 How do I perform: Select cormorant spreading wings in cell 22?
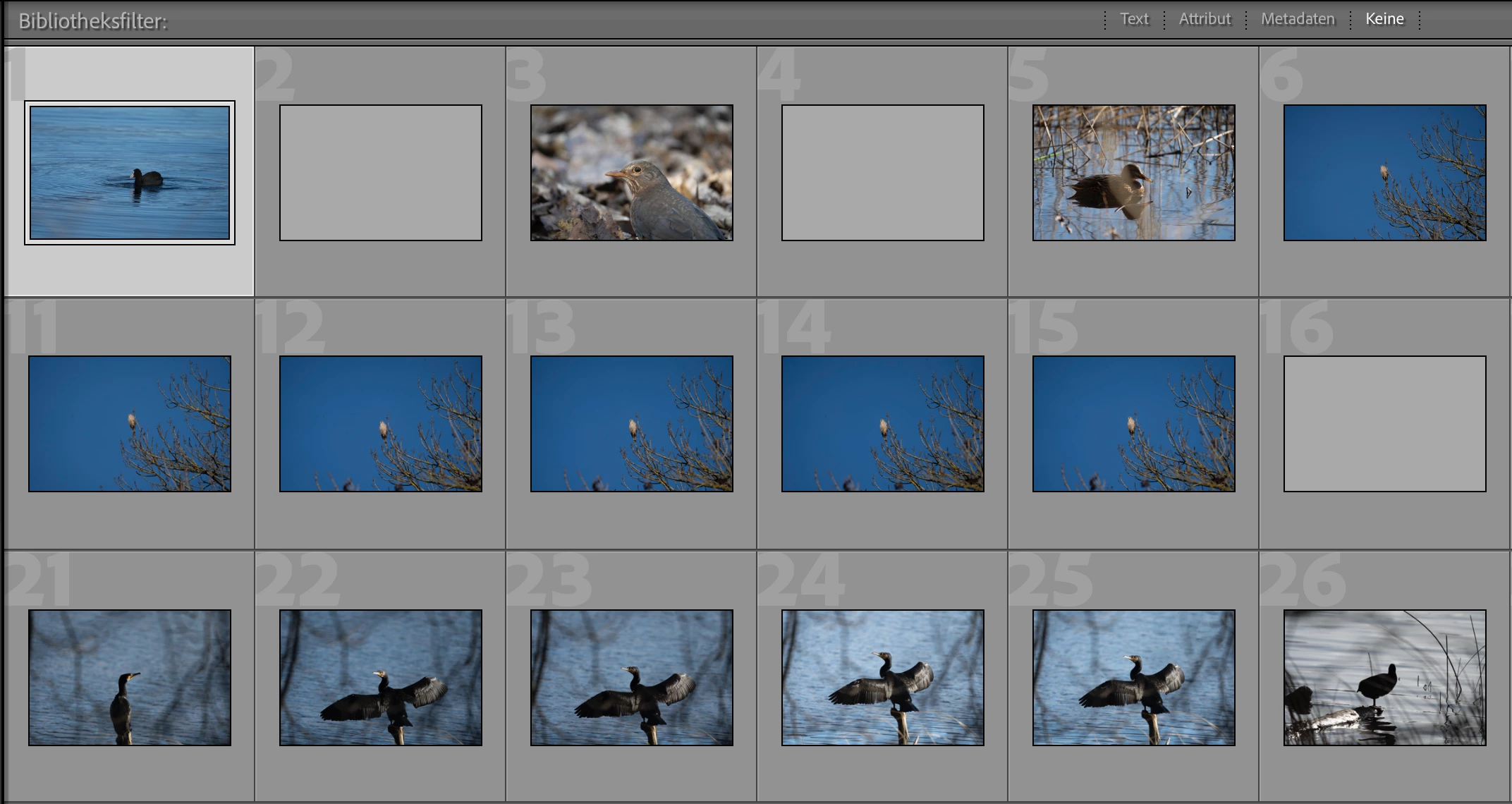(x=381, y=678)
